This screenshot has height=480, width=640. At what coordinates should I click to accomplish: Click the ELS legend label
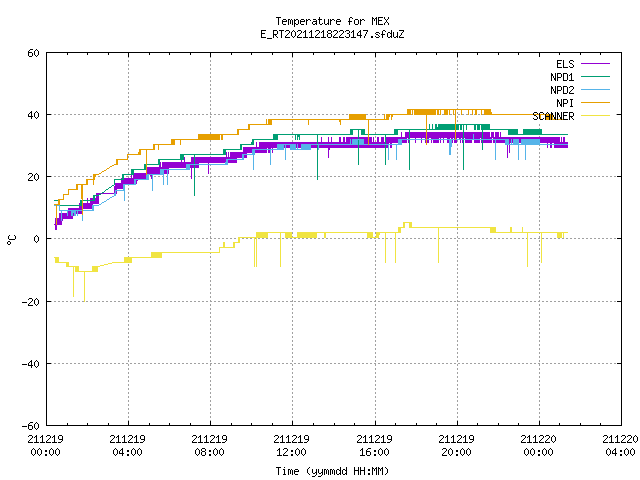coord(565,64)
